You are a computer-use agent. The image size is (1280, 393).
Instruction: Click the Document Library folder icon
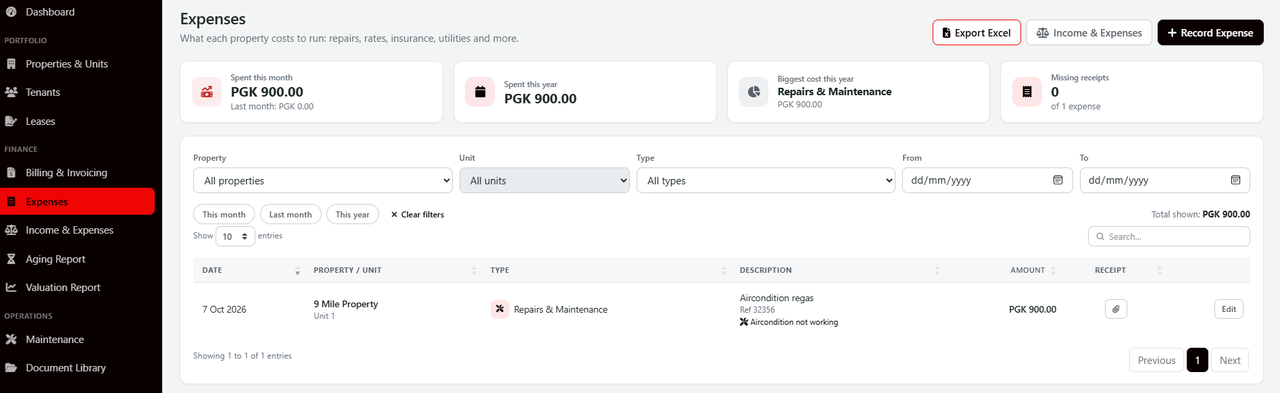[x=11, y=368]
